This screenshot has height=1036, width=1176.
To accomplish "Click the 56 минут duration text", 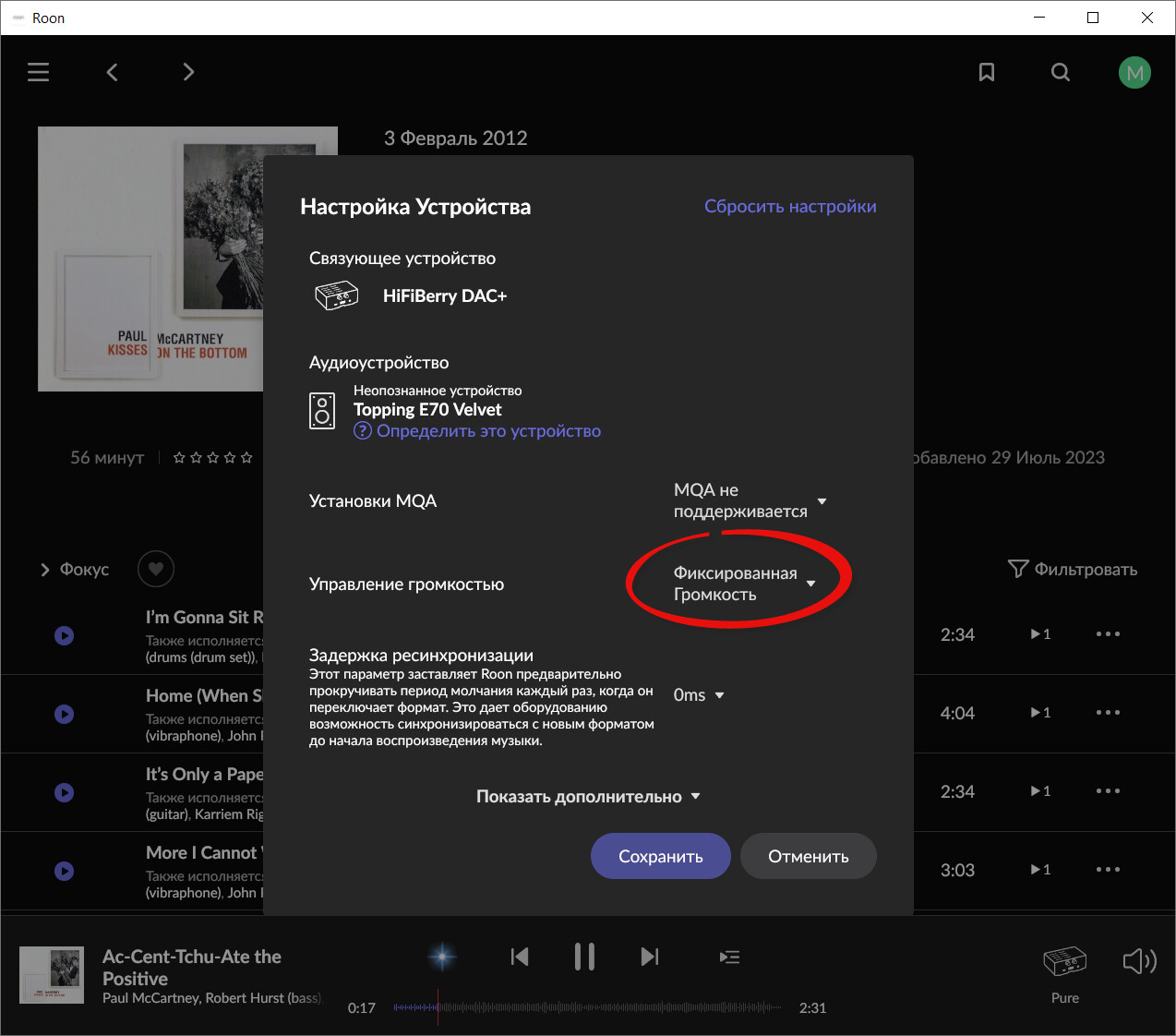I will [x=107, y=458].
